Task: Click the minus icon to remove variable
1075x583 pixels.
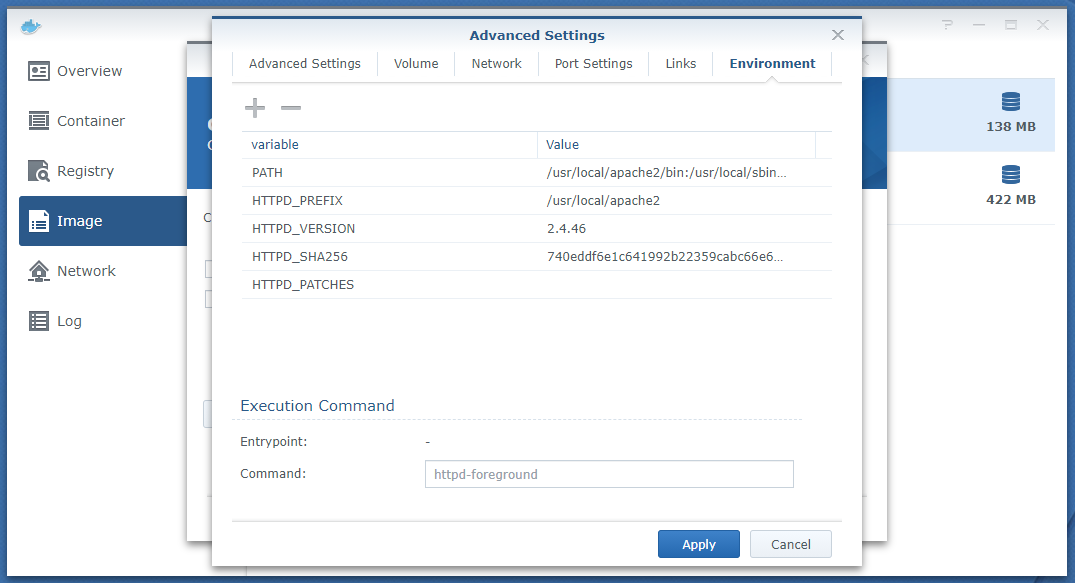Action: (290, 108)
